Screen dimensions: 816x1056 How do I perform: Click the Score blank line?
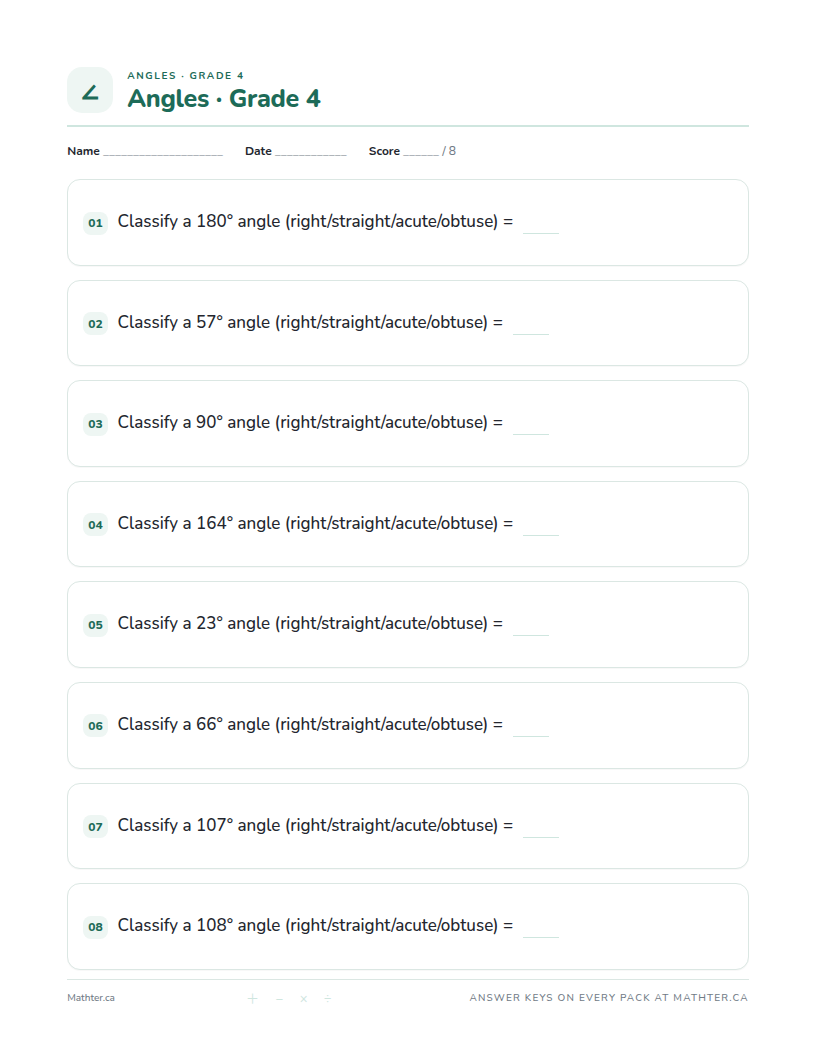(421, 154)
